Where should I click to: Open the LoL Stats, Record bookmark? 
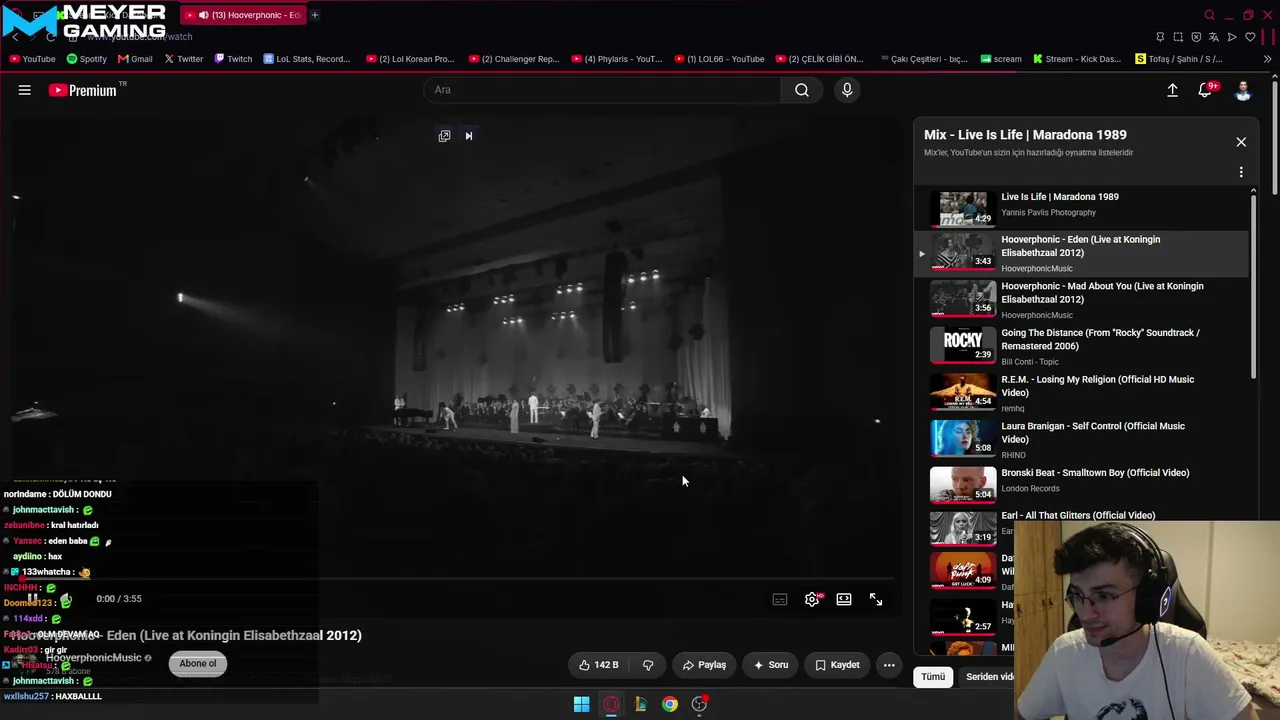click(307, 59)
